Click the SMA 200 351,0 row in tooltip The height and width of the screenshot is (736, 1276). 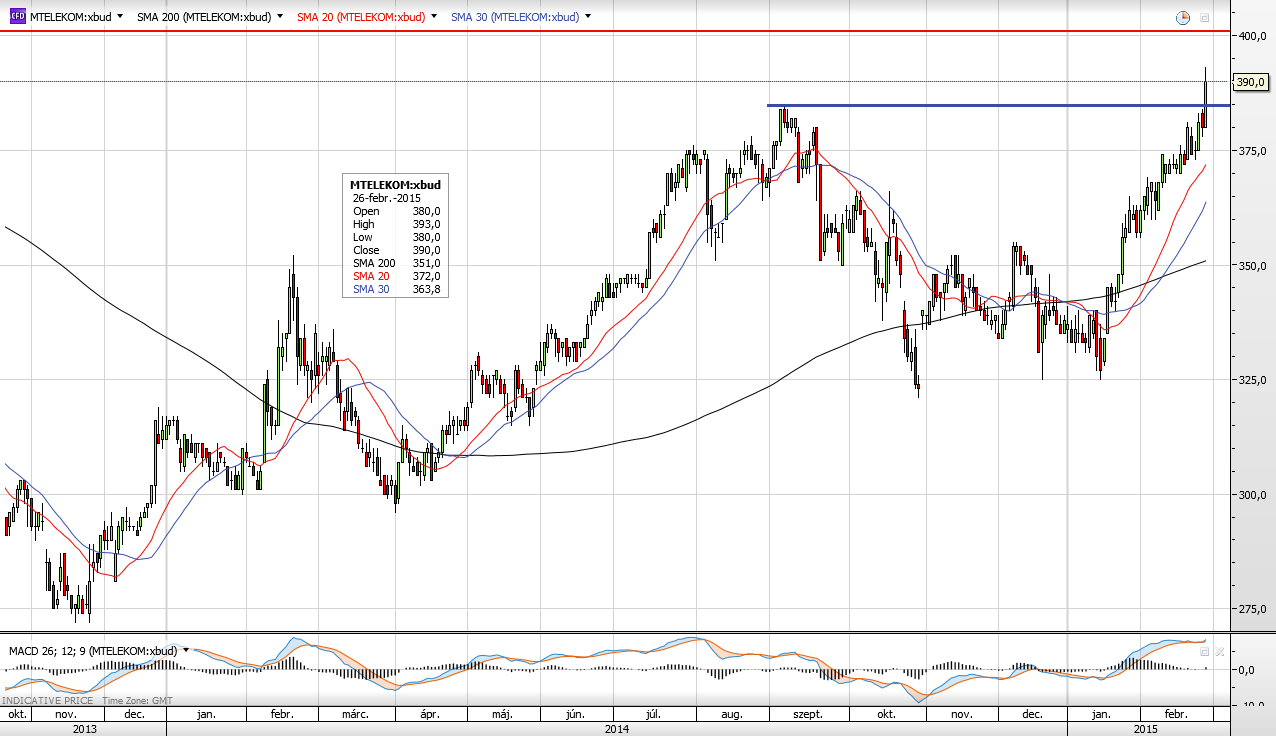pyautogui.click(x=396, y=263)
